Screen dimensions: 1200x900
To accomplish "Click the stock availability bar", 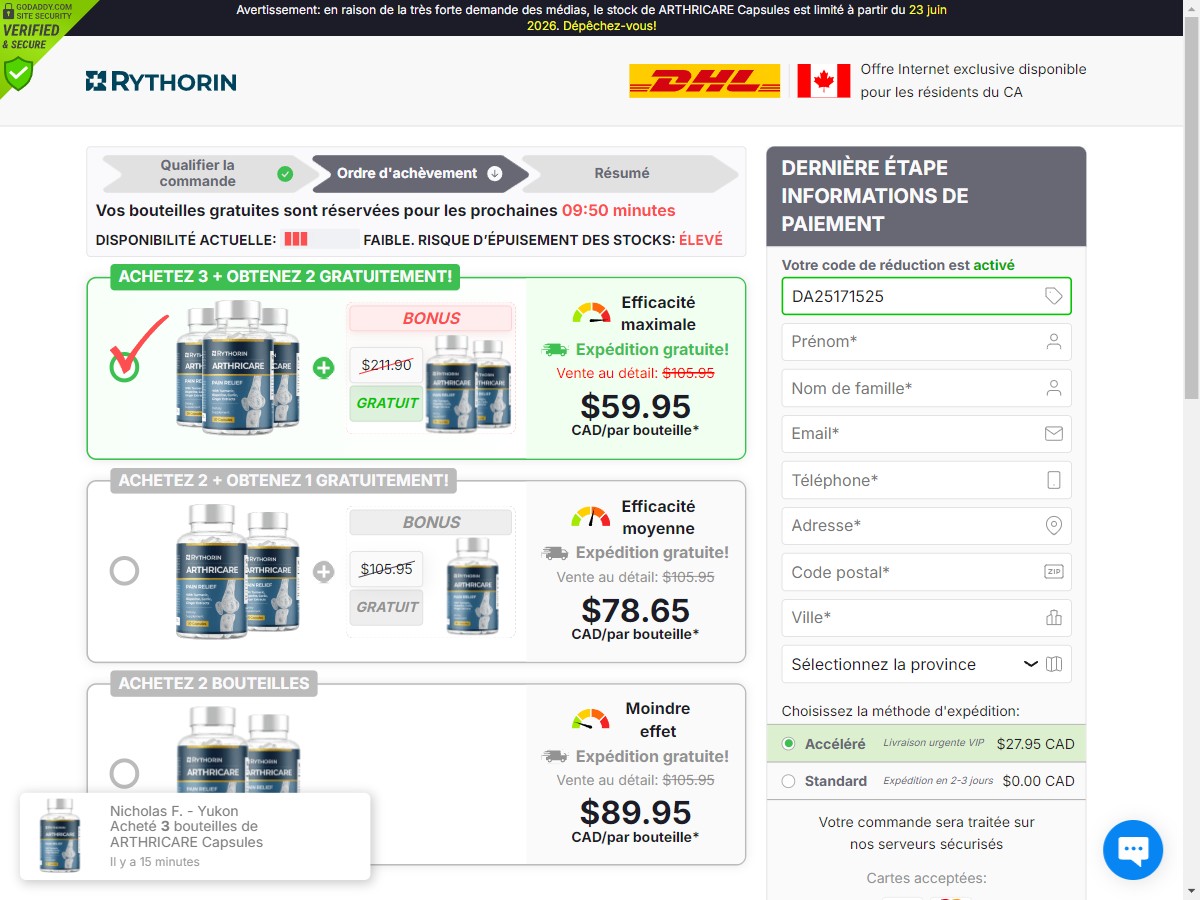I will pos(321,240).
